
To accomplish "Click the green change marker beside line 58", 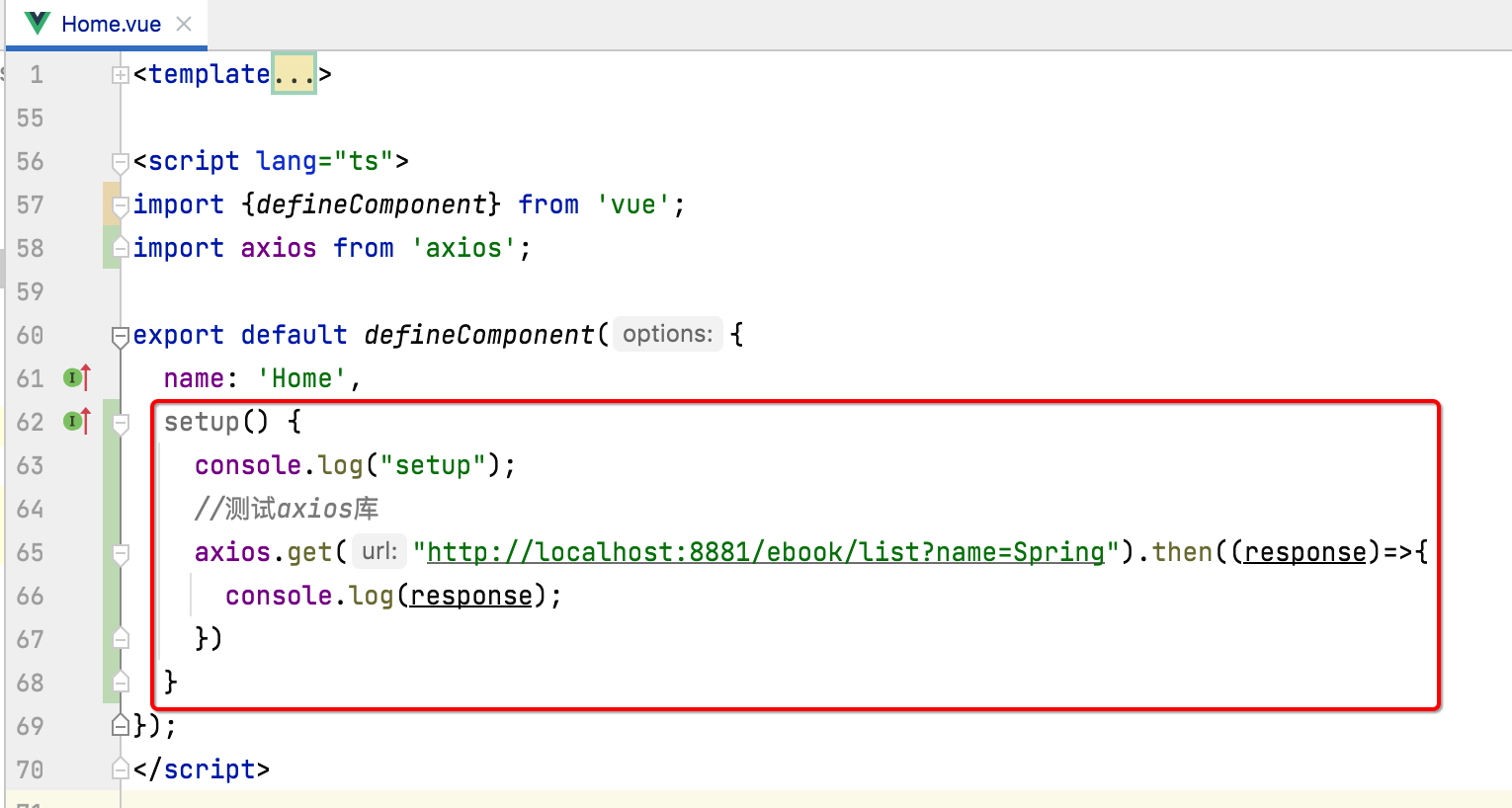I will [x=110, y=248].
